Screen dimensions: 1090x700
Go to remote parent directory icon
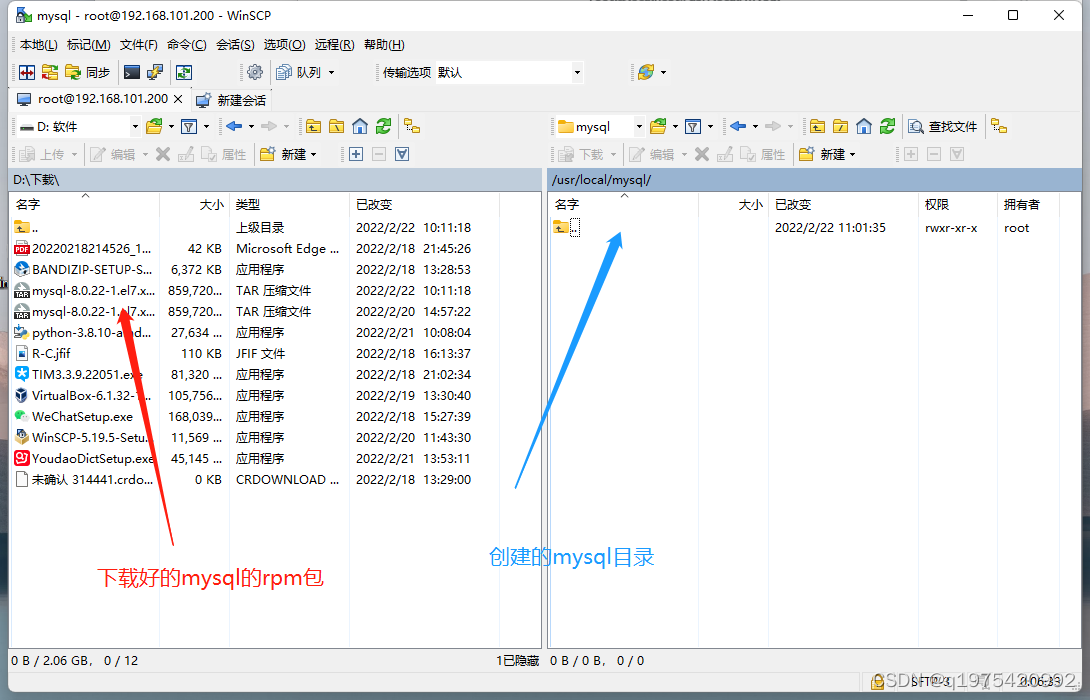[x=818, y=127]
